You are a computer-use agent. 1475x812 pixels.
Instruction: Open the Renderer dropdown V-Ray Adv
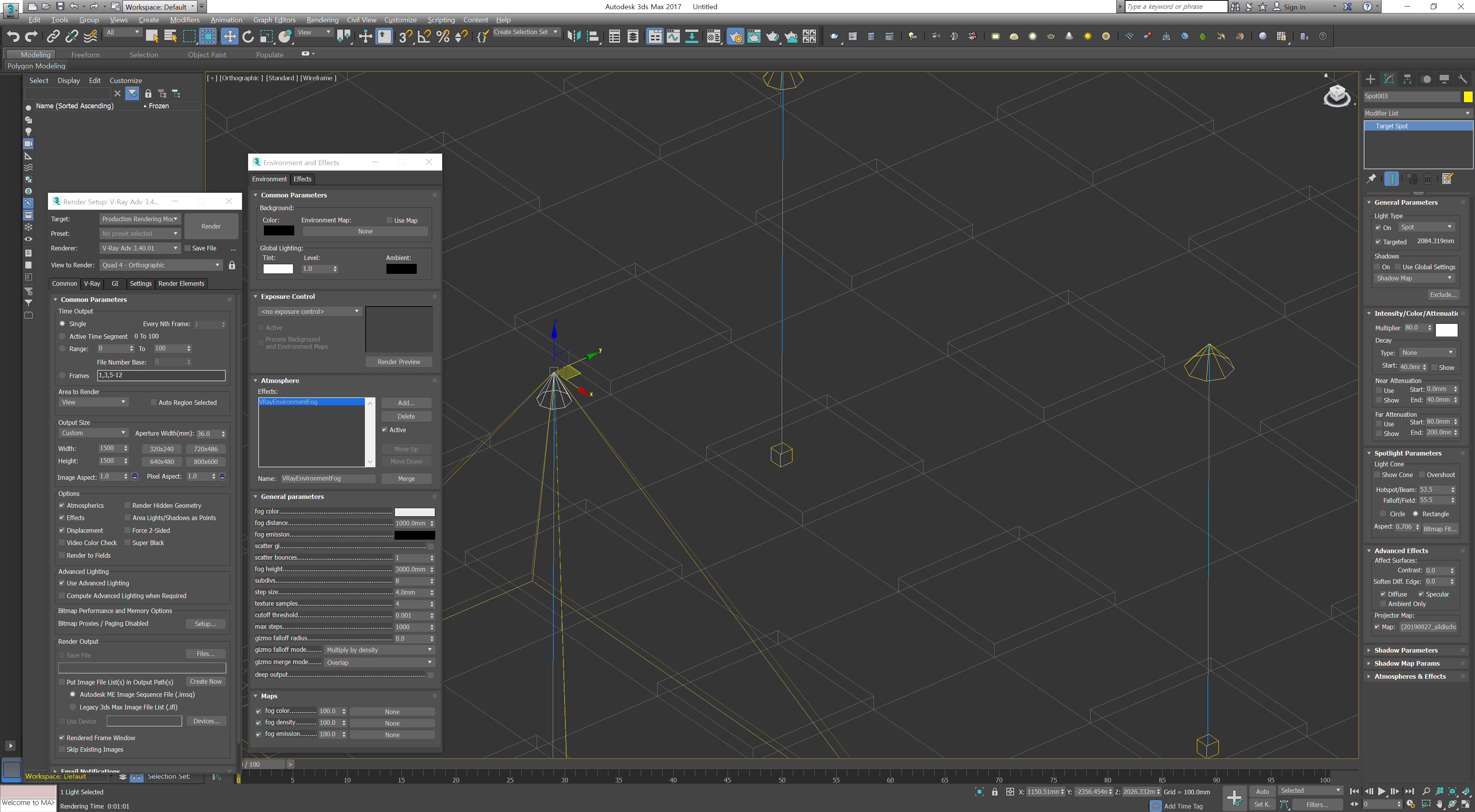click(x=140, y=248)
